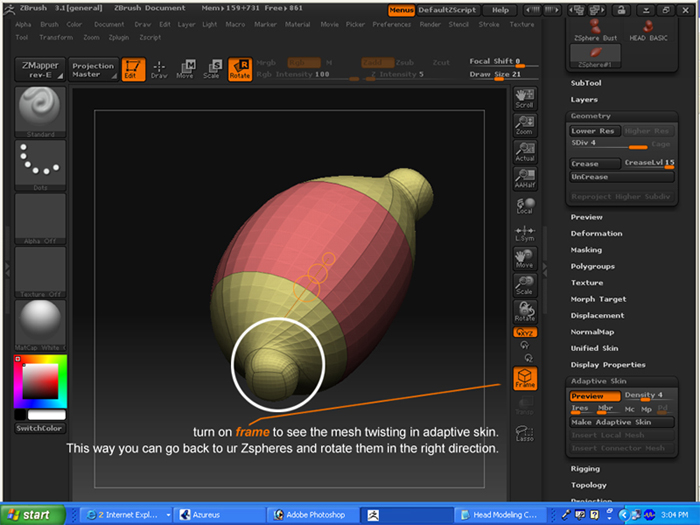Toggle the Menus button
Viewport: 700px width, 525px height.
401,10
